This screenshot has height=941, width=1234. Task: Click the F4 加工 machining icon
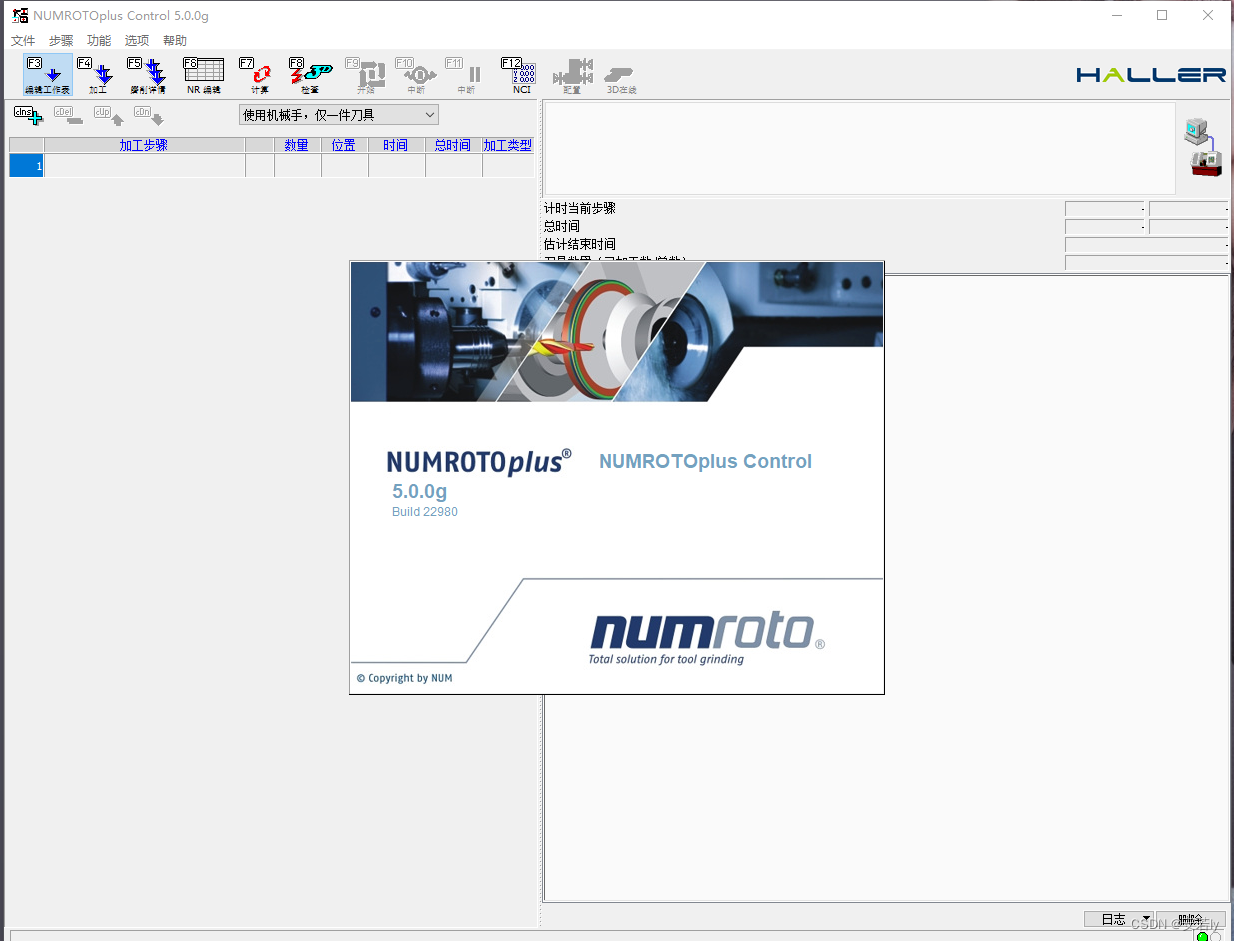[97, 75]
